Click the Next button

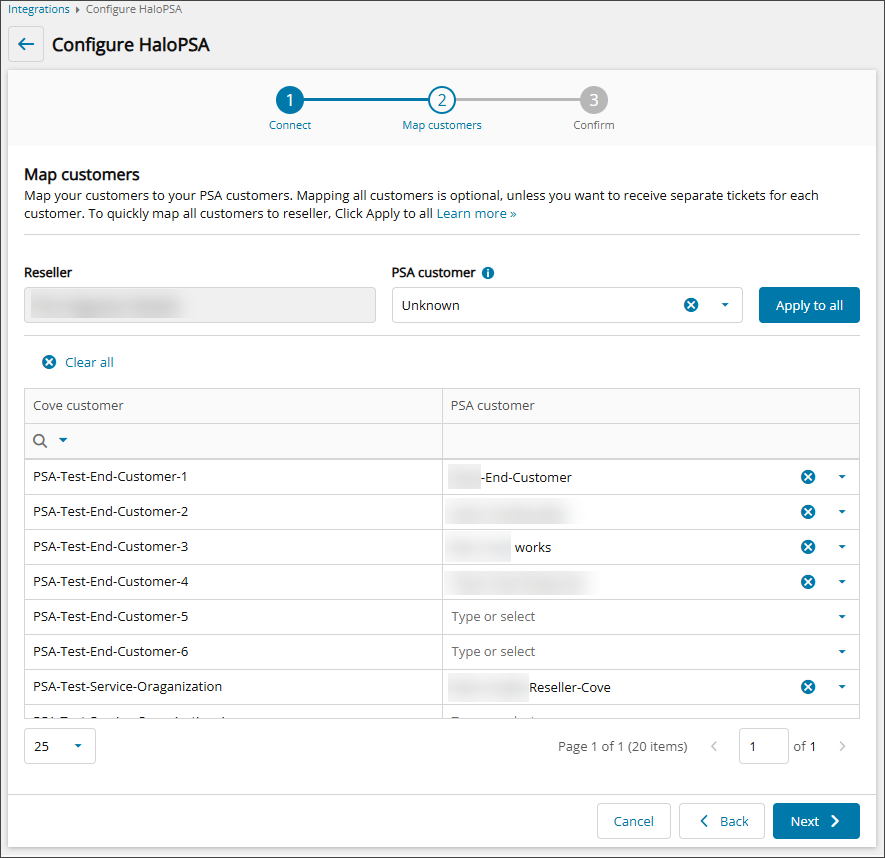(x=815, y=821)
